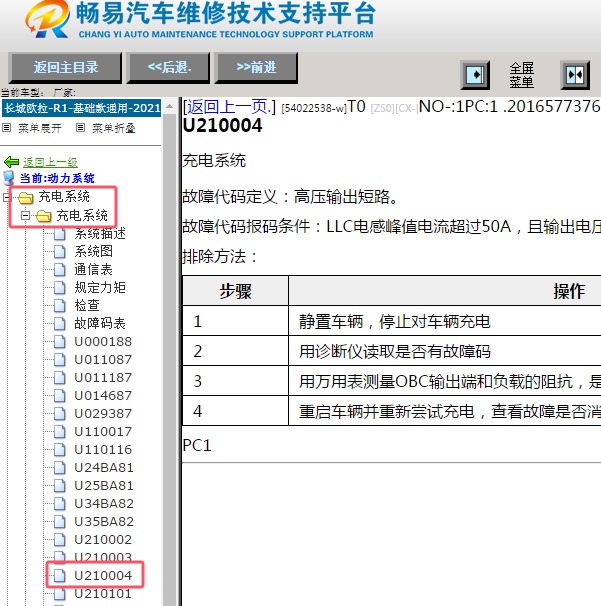Click the single-arrow panel collapse icon
The width and height of the screenshot is (601, 606).
(x=475, y=75)
